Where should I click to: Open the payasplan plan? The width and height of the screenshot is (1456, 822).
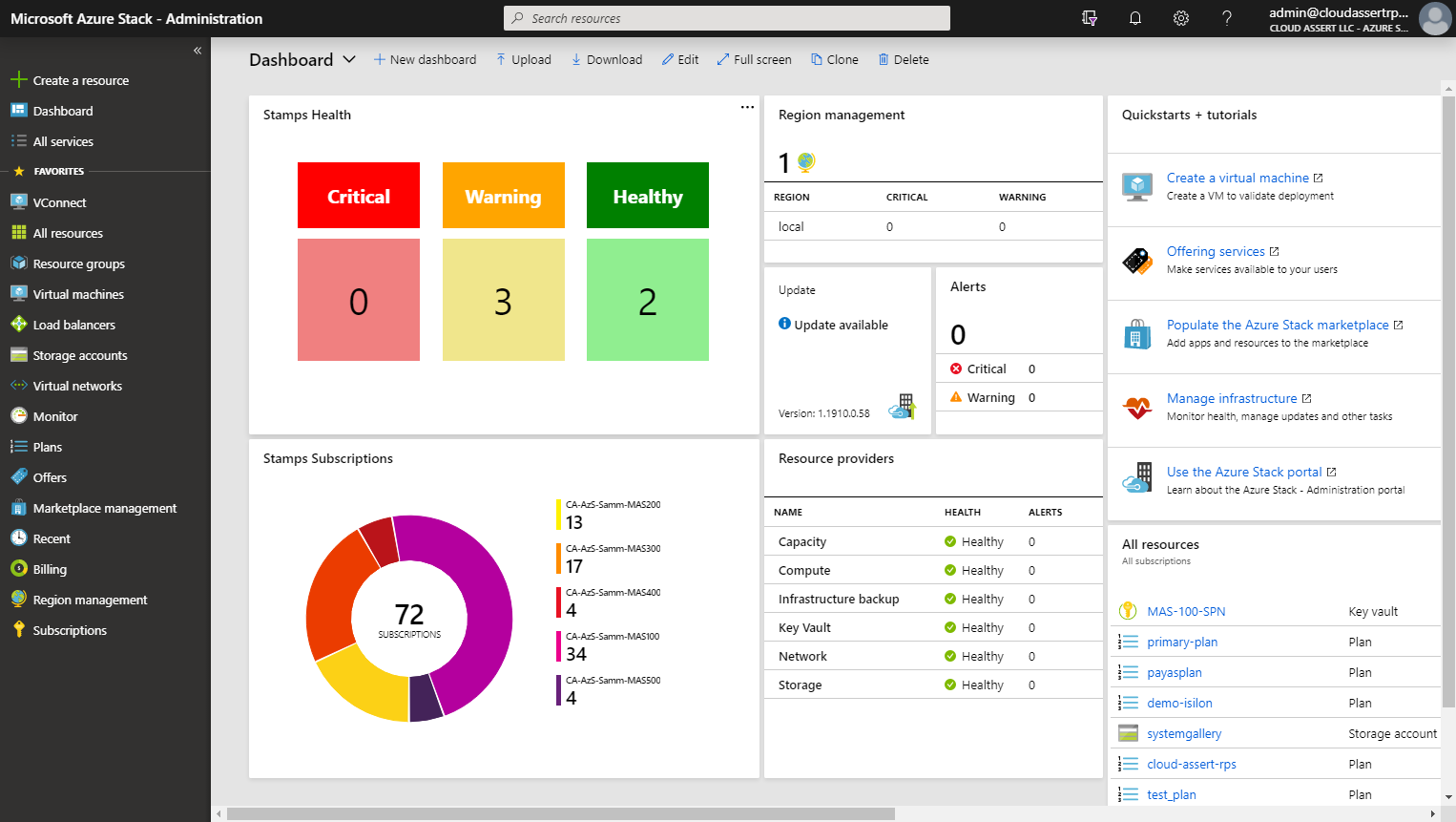tap(1175, 672)
